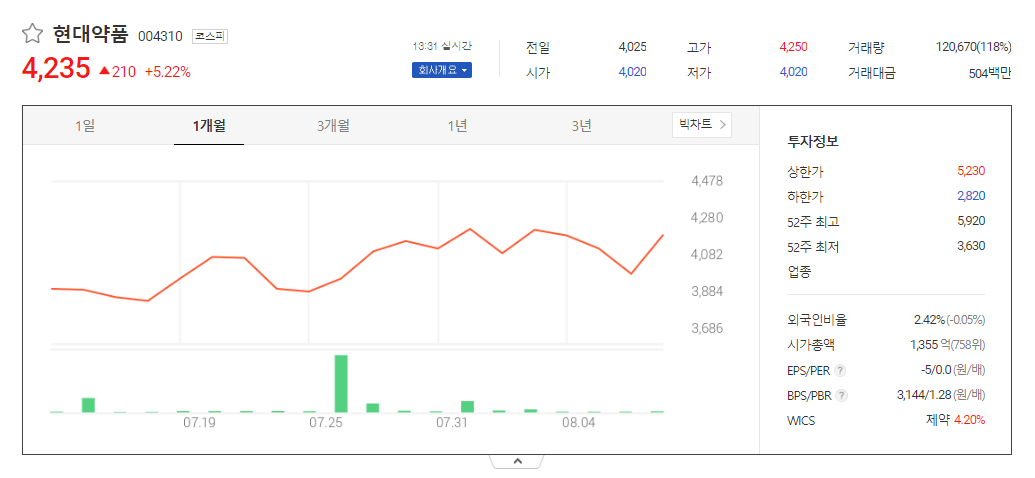
Task: Click the 13:31 실시간 timestamp
Action: tap(442, 47)
